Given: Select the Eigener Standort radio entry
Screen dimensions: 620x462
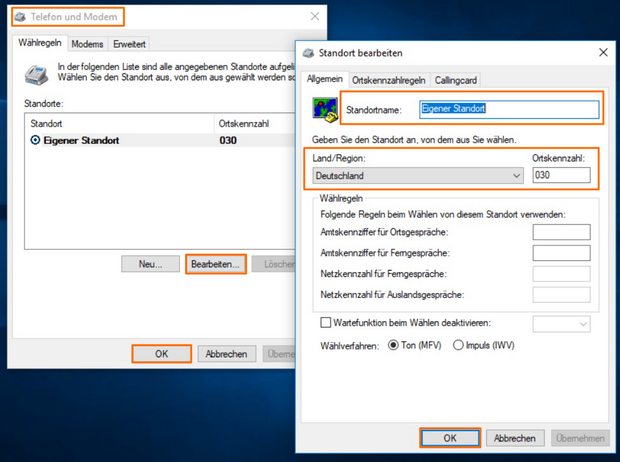Looking at the screenshot, I should [37, 141].
